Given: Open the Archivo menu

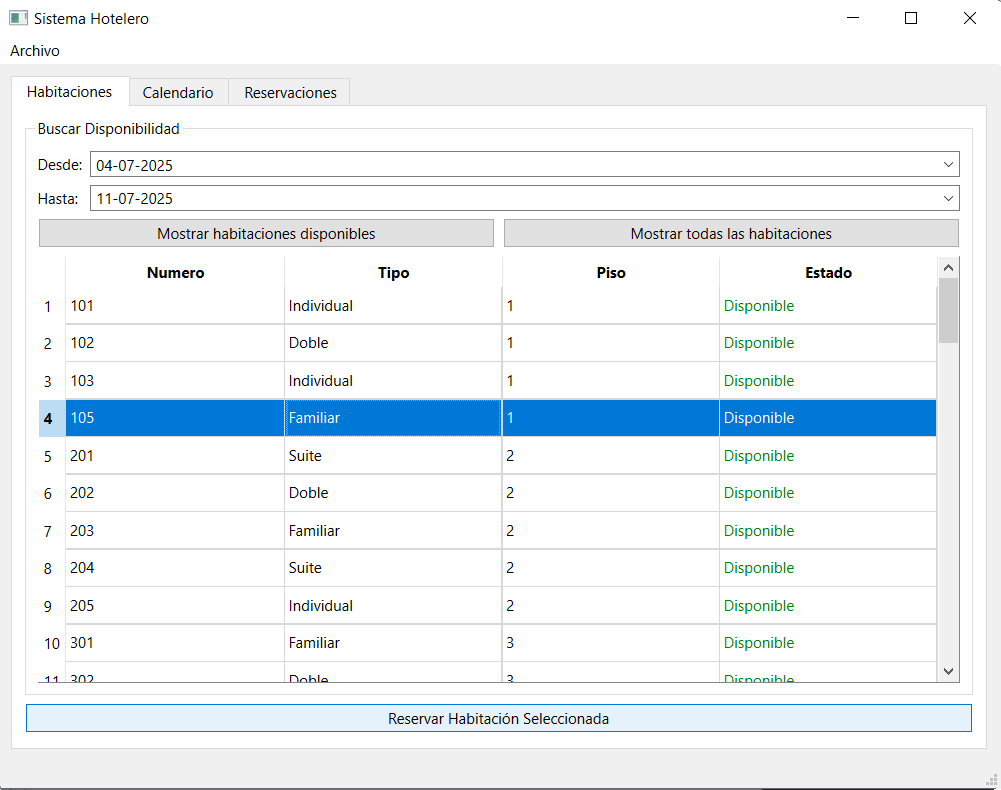Looking at the screenshot, I should (34, 50).
